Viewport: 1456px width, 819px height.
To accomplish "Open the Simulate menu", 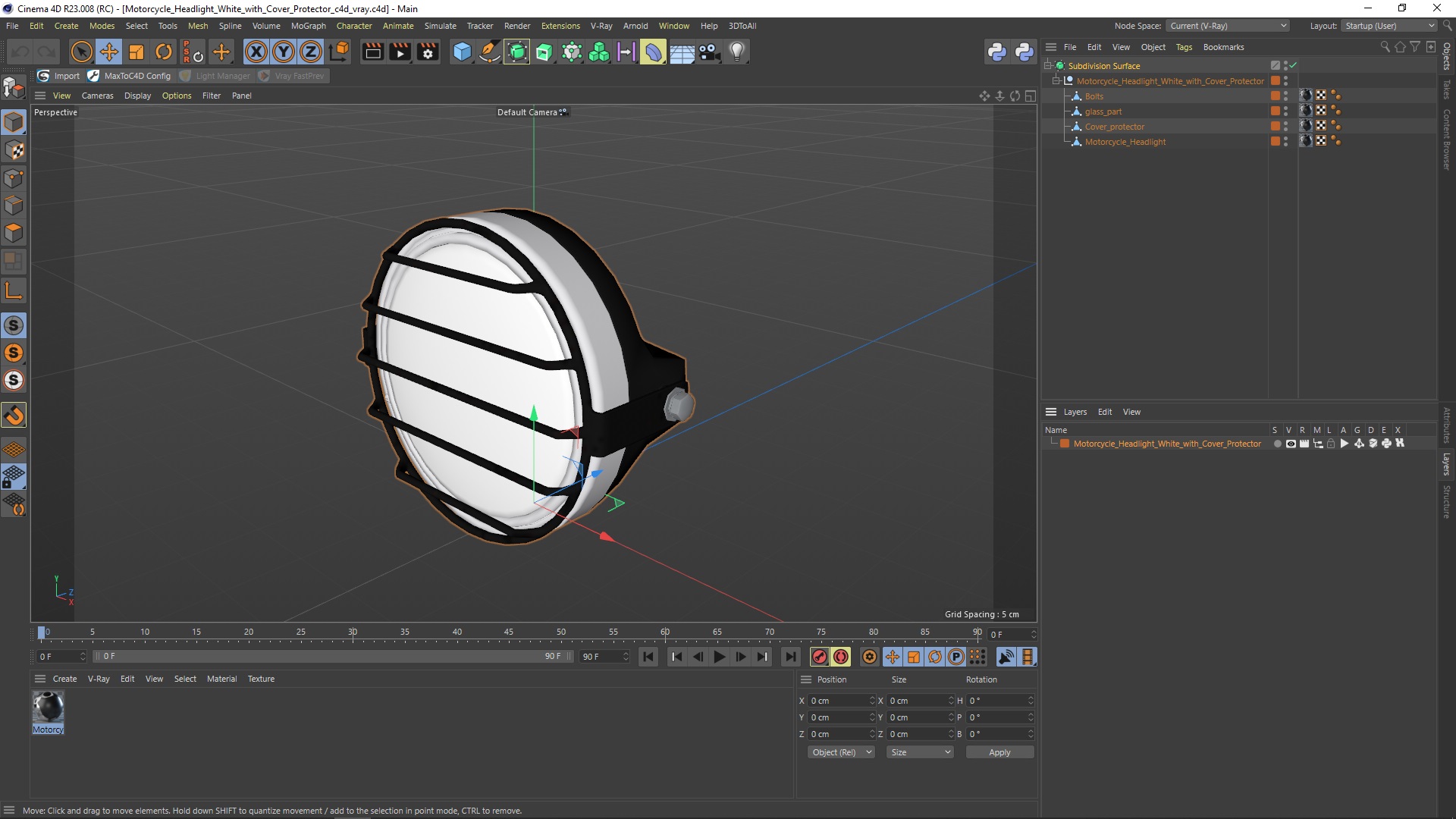I will tap(440, 26).
